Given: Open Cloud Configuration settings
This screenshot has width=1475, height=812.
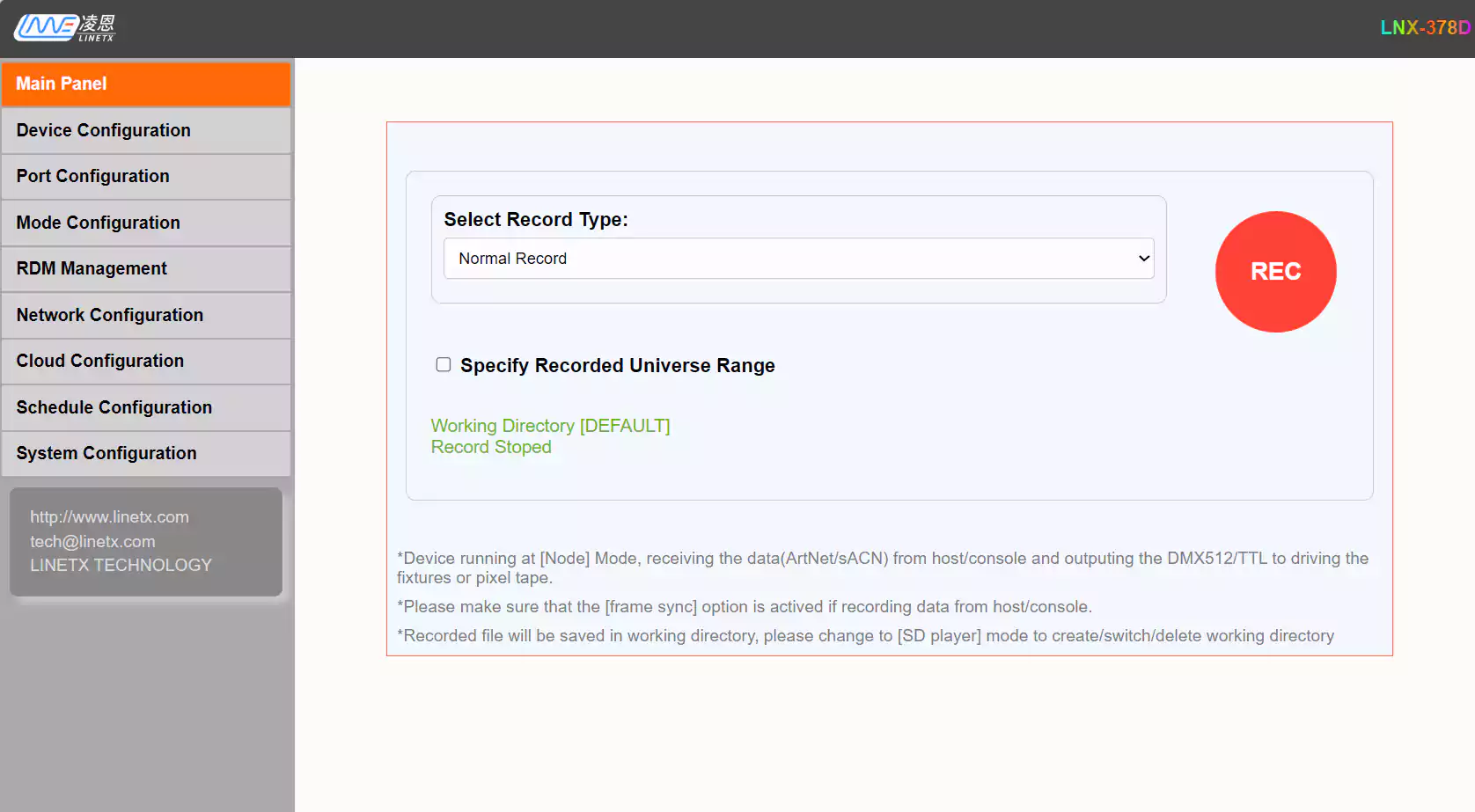Looking at the screenshot, I should (146, 361).
